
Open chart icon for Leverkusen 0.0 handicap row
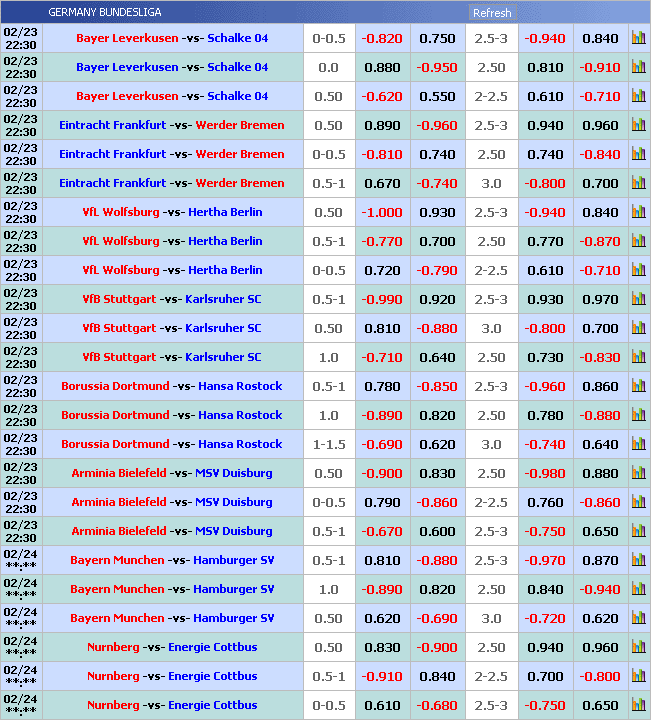638,68
